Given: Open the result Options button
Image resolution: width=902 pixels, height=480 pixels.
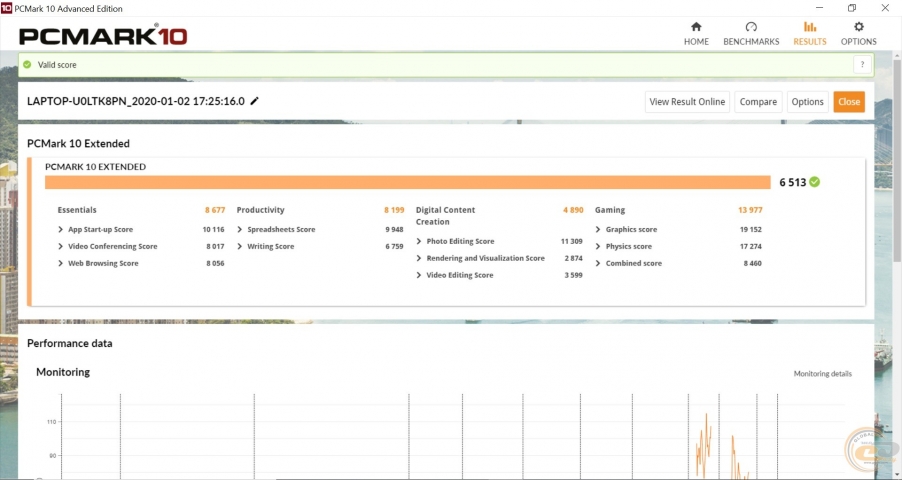Looking at the screenshot, I should (x=807, y=102).
